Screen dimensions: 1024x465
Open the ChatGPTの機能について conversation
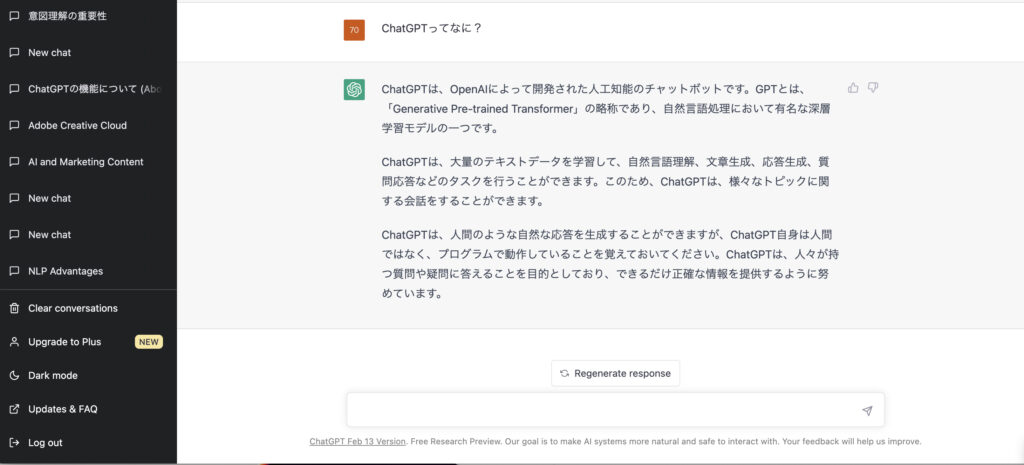[93, 89]
